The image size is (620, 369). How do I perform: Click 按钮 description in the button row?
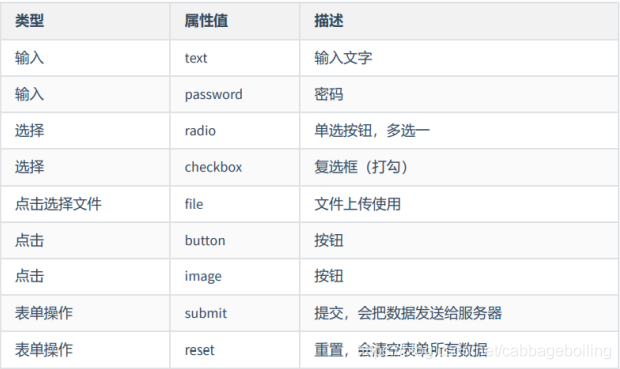coord(329,240)
